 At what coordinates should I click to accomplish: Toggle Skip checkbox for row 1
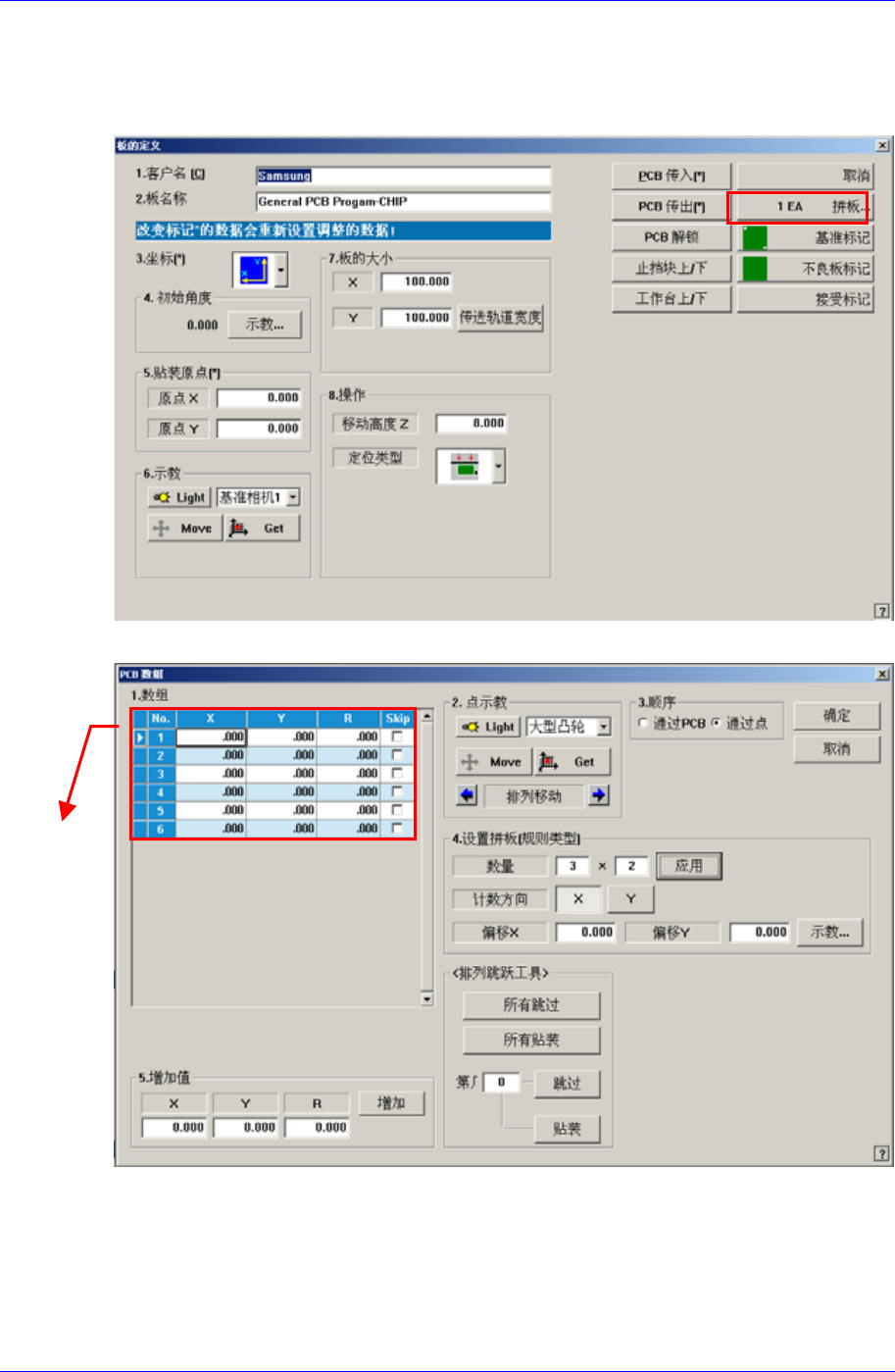397,737
